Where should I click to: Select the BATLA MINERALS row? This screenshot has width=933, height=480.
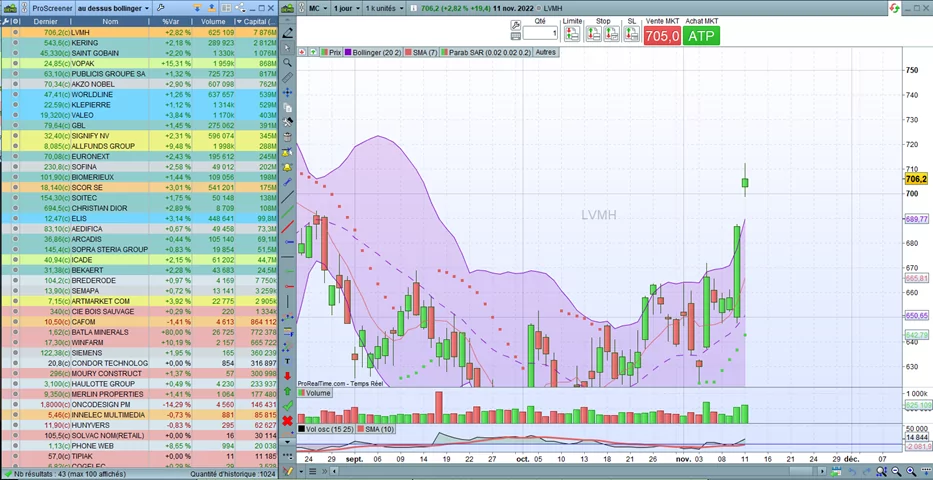click(x=139, y=332)
